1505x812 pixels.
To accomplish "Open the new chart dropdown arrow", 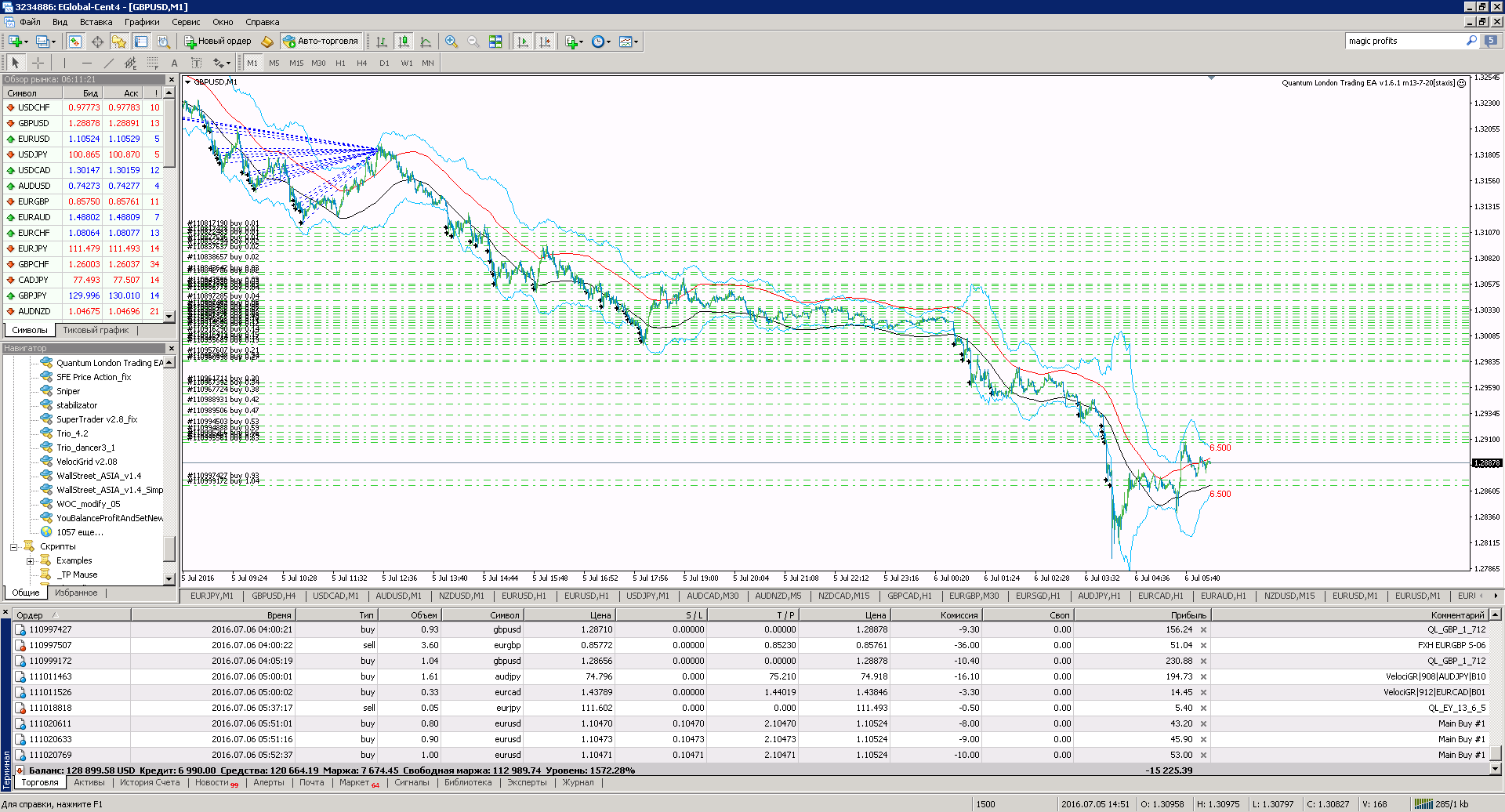I will coord(27,42).
